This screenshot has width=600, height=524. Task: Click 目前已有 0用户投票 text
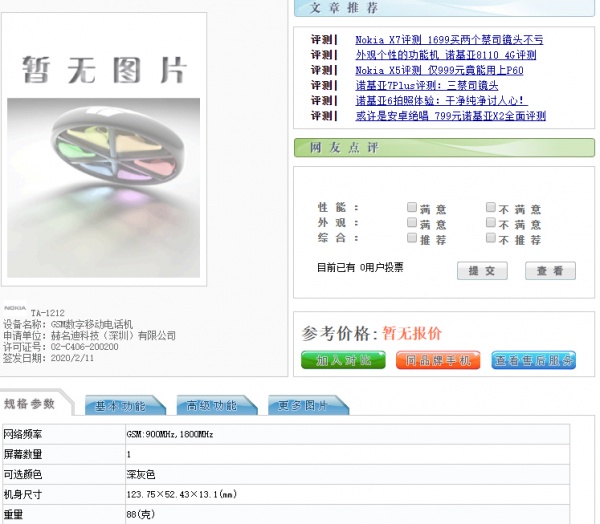[360, 268]
